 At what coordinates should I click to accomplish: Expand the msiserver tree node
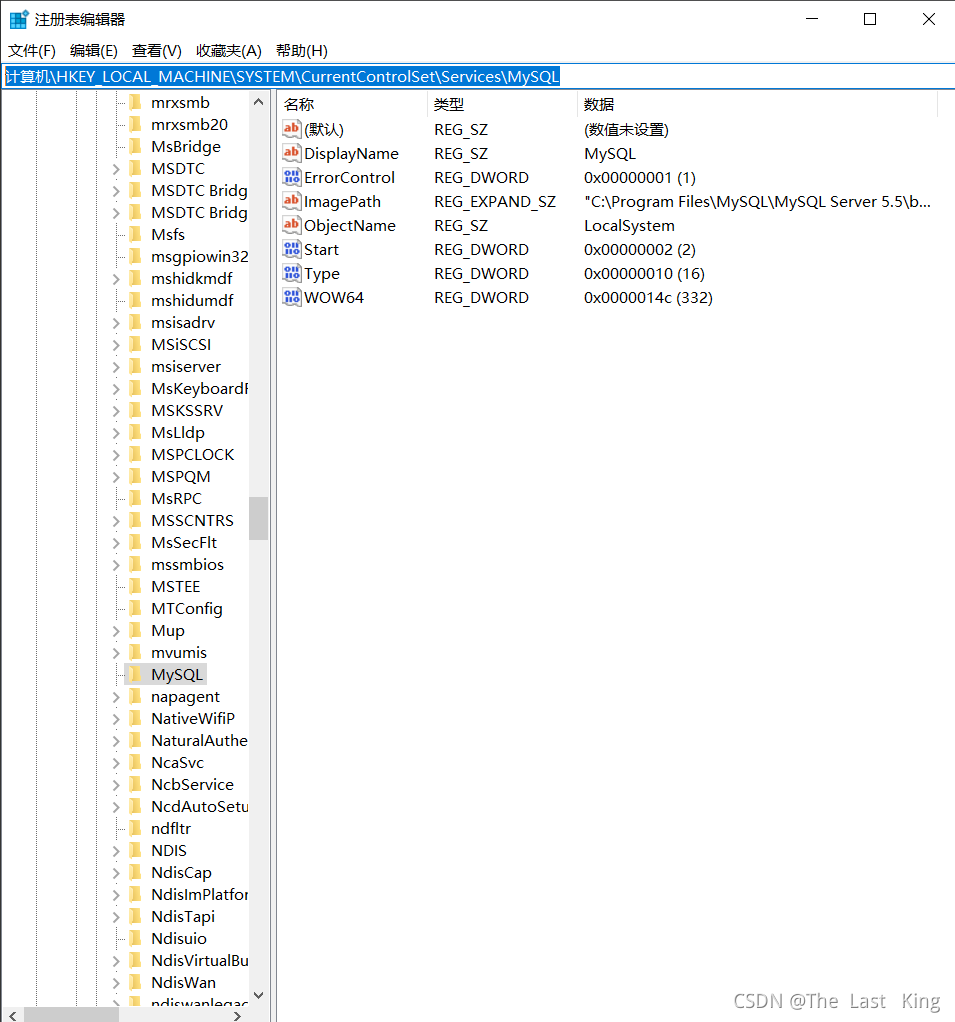tap(116, 367)
